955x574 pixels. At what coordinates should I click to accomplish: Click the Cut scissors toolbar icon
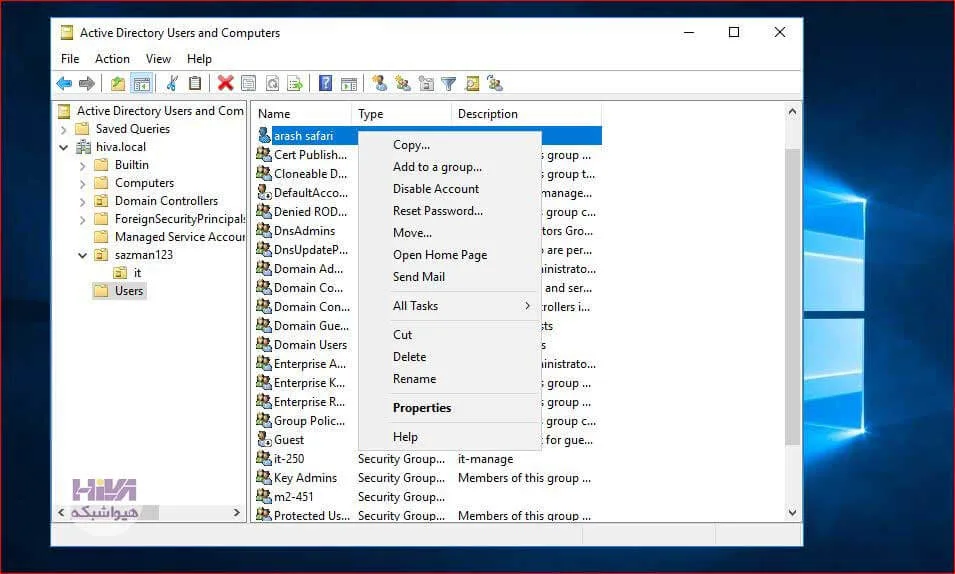click(x=172, y=83)
